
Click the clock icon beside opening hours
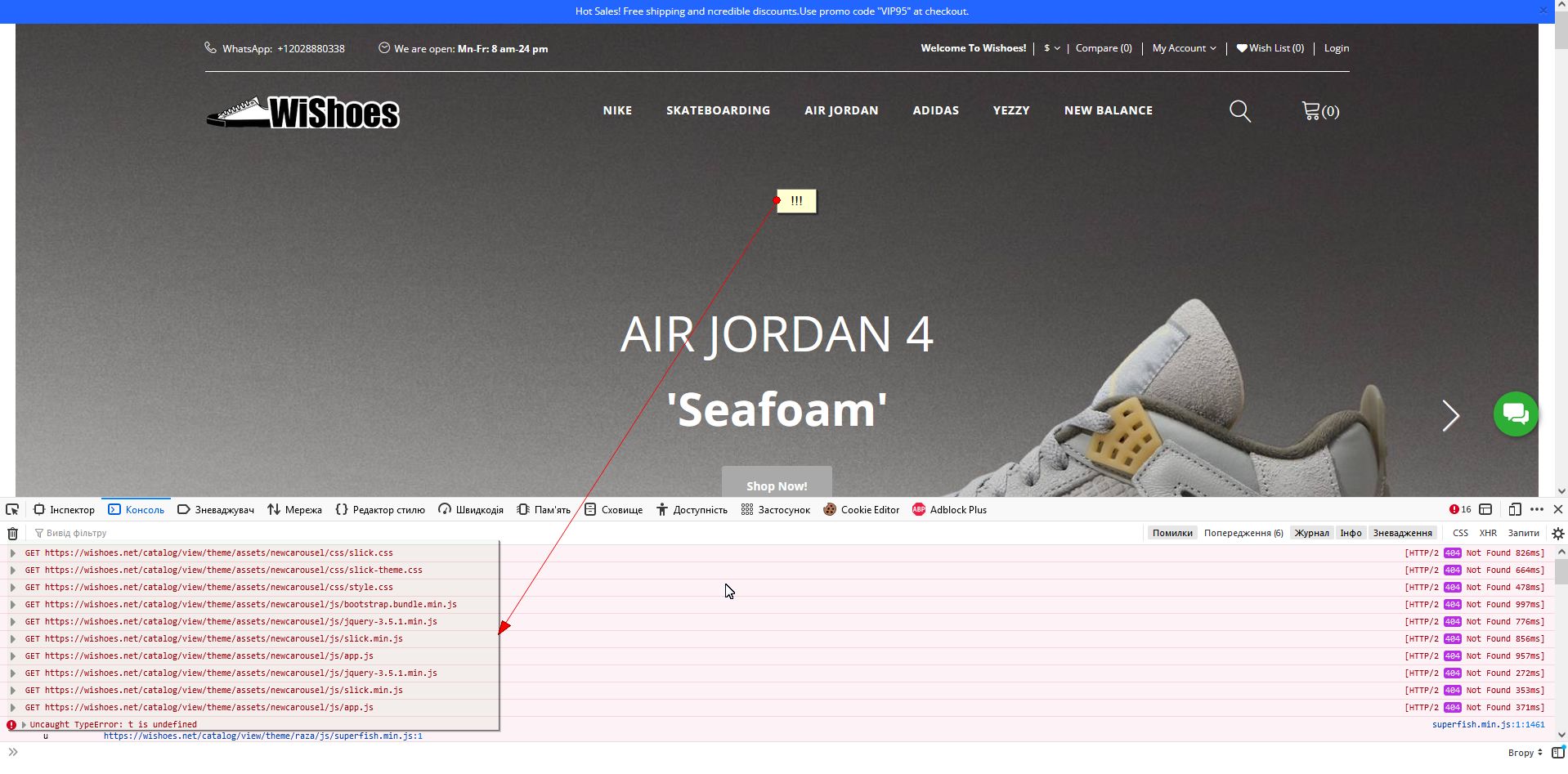click(x=384, y=47)
